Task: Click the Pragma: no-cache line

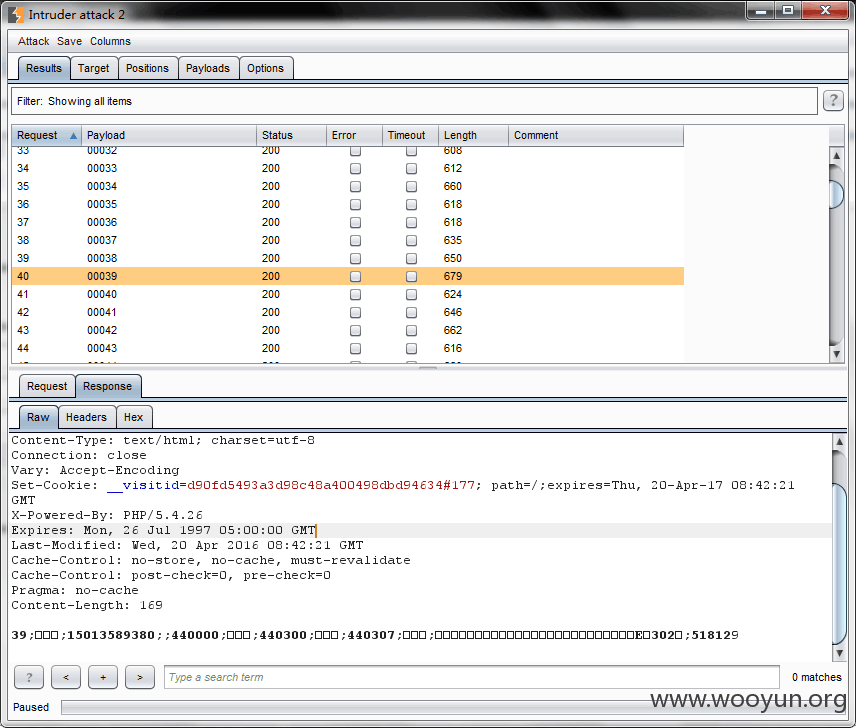Action: pyautogui.click(x=75, y=590)
